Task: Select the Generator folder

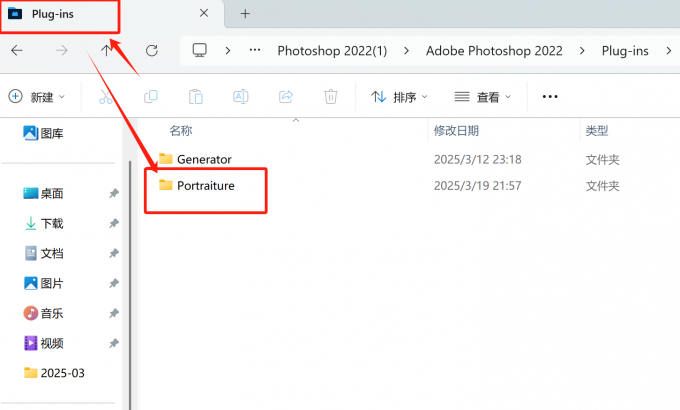Action: (195, 159)
